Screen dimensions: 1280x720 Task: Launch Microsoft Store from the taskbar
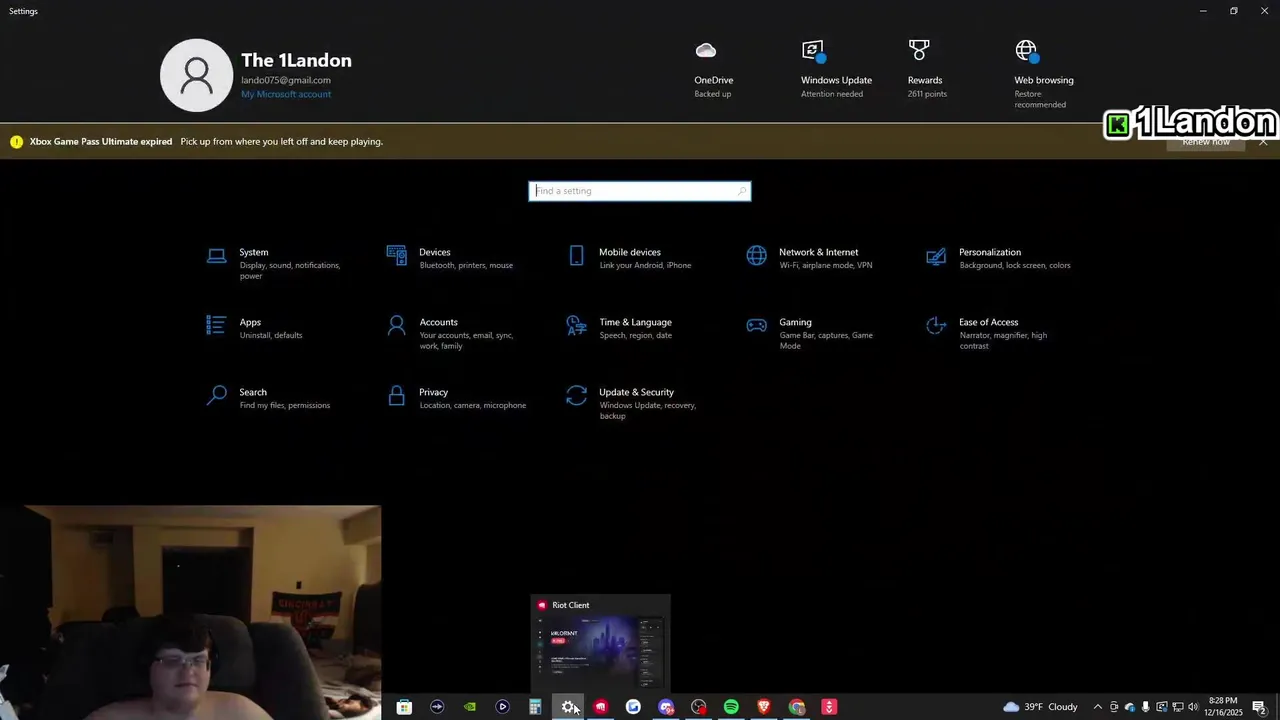click(404, 707)
